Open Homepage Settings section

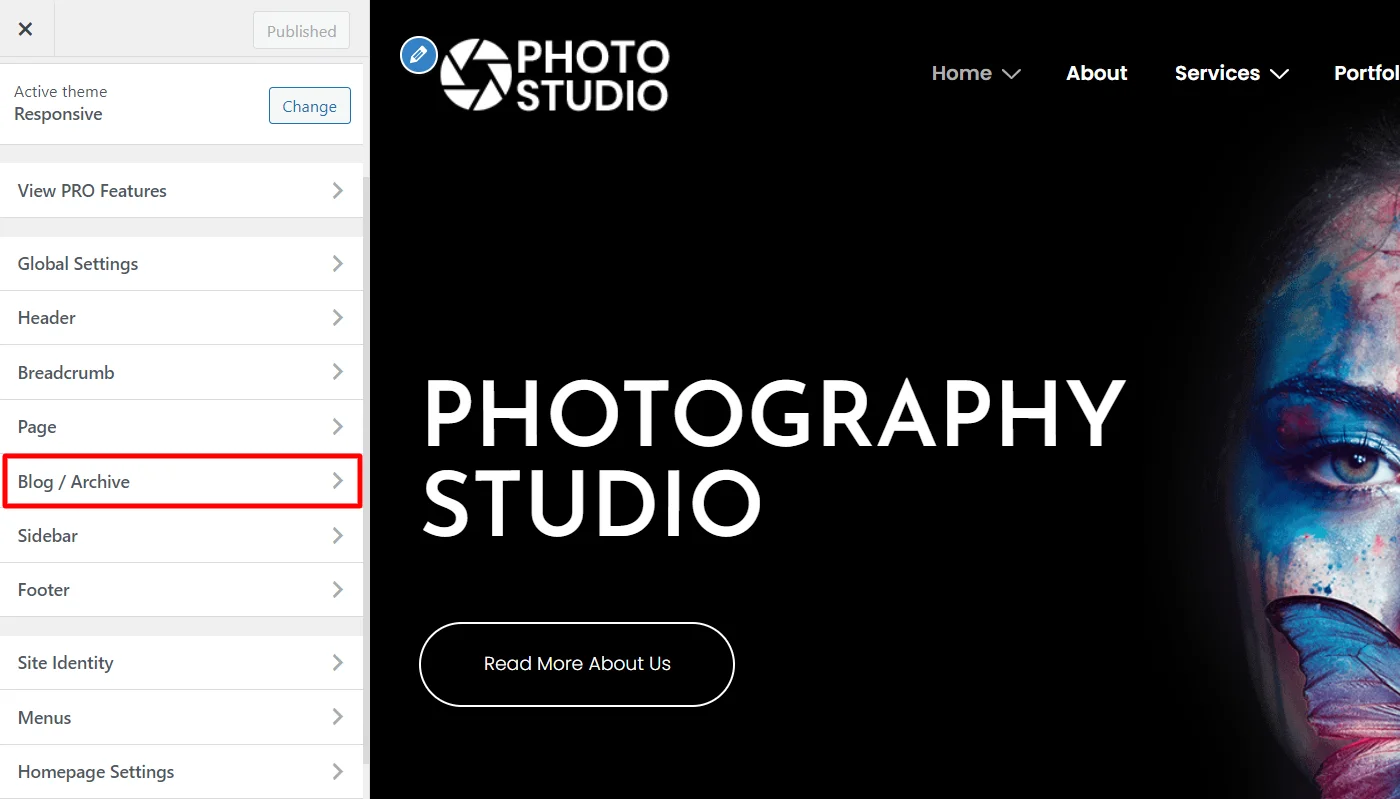181,772
